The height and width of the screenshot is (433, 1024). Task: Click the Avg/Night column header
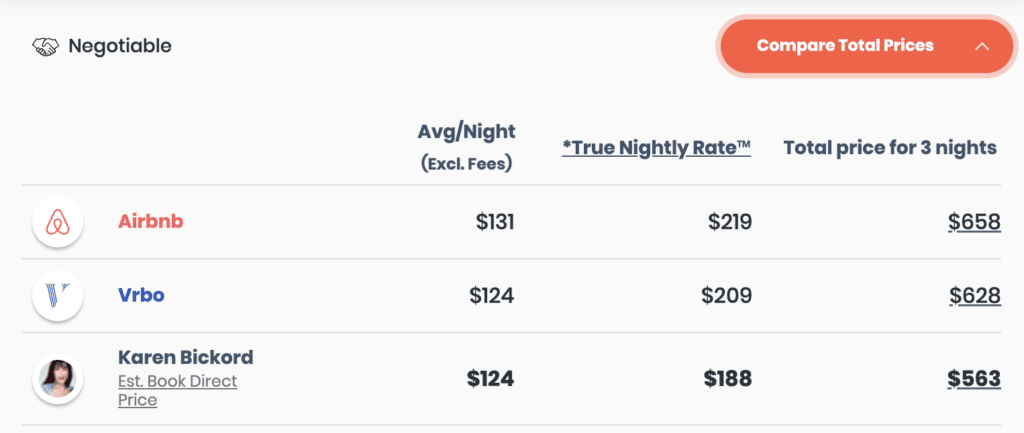click(466, 132)
